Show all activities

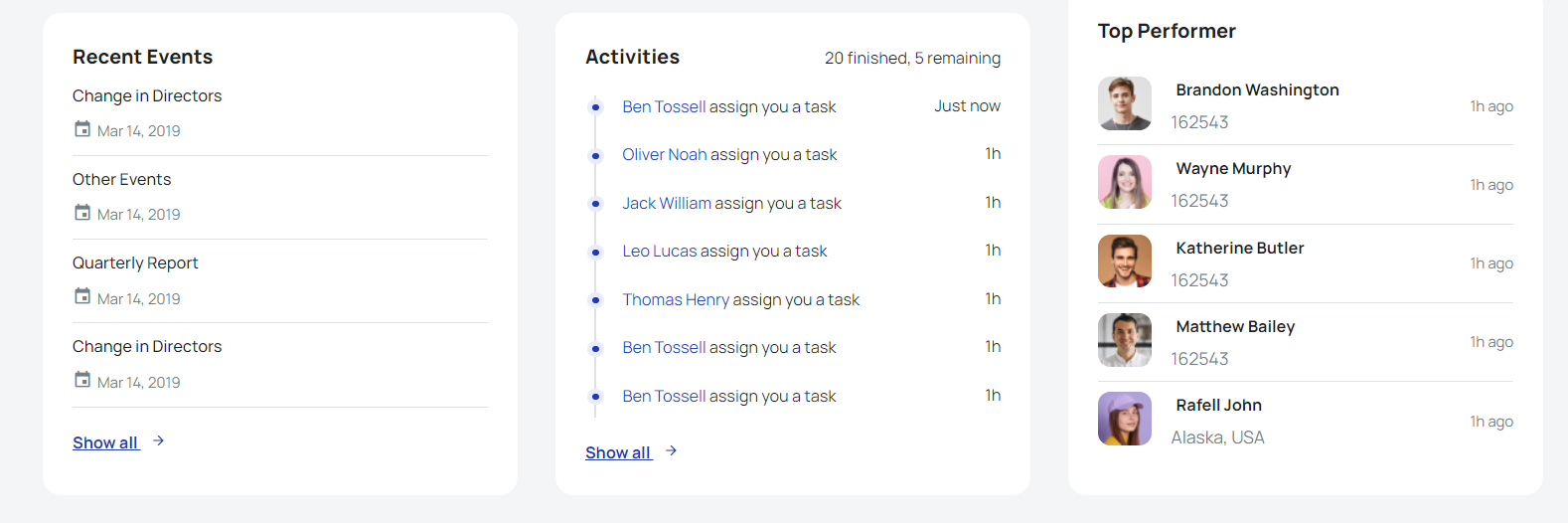[x=618, y=452]
